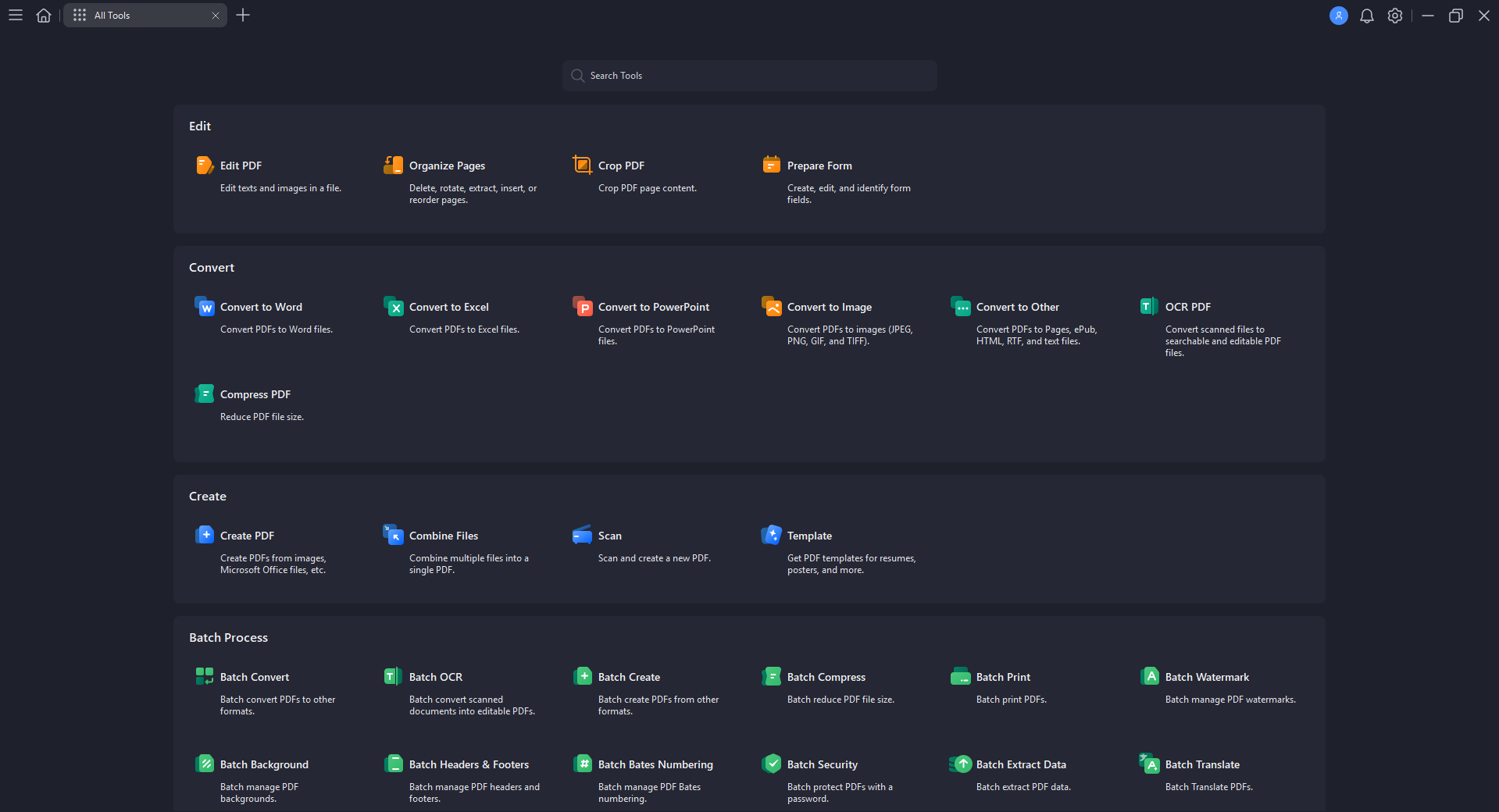
Task: Click the Batch Compress icon
Action: tap(772, 676)
